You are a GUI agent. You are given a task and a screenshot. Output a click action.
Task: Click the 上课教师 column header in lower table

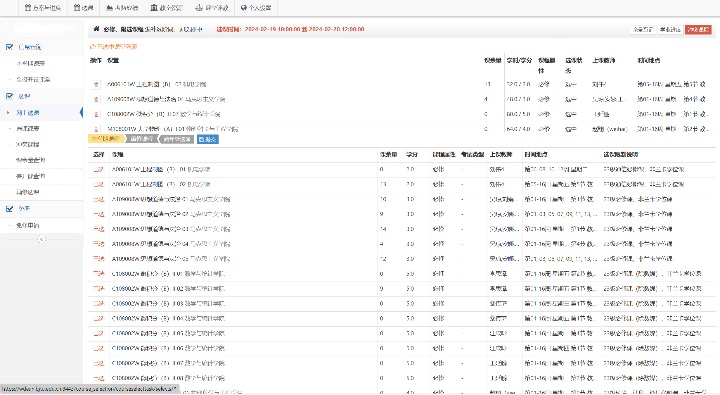tap(501, 154)
